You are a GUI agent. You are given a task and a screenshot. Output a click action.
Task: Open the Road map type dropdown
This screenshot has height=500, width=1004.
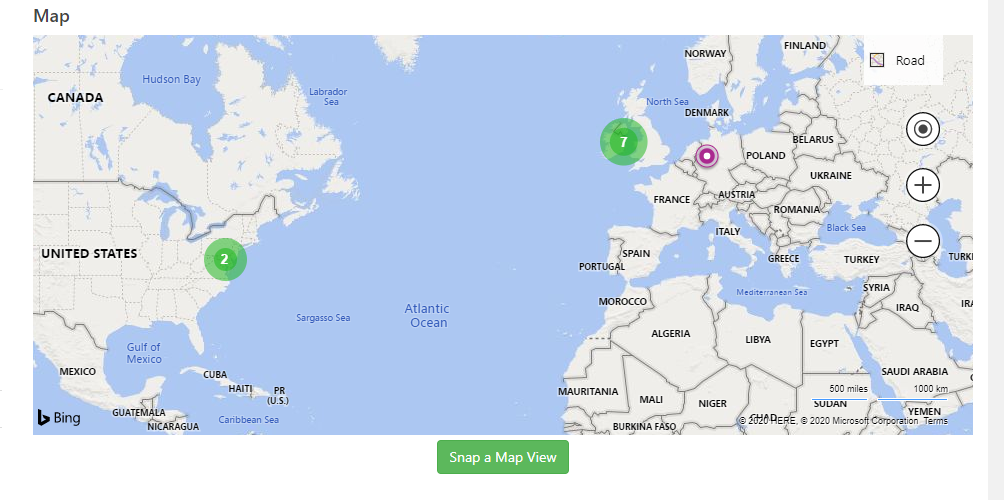(903, 61)
